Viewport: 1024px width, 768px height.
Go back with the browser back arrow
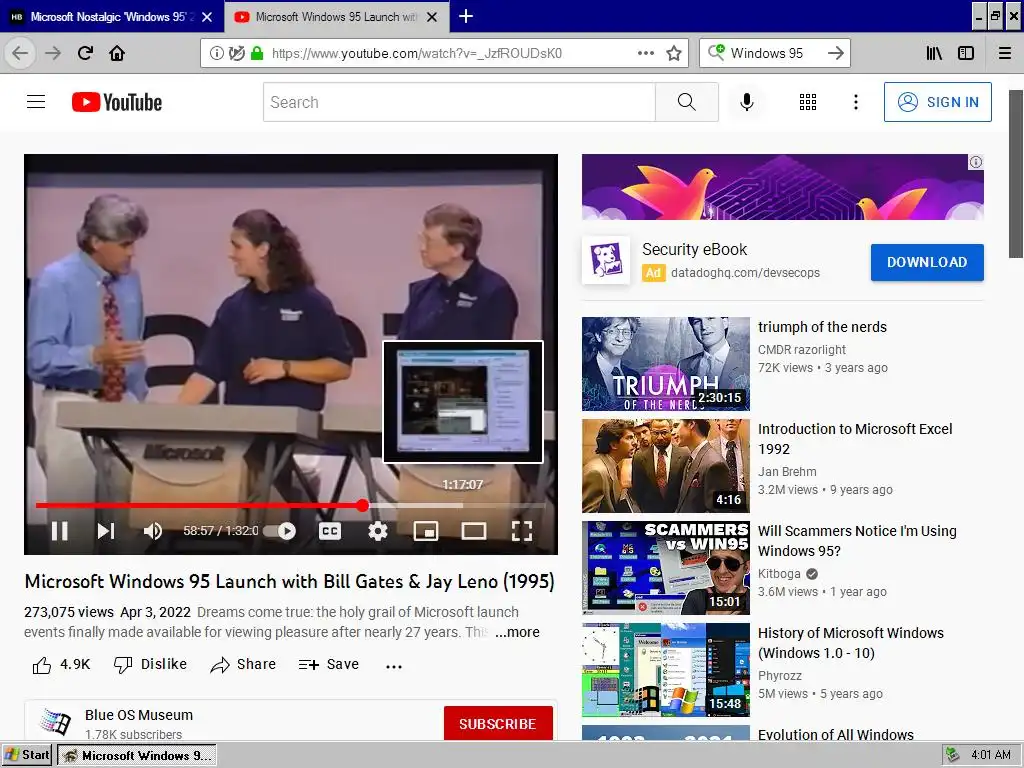(20, 53)
